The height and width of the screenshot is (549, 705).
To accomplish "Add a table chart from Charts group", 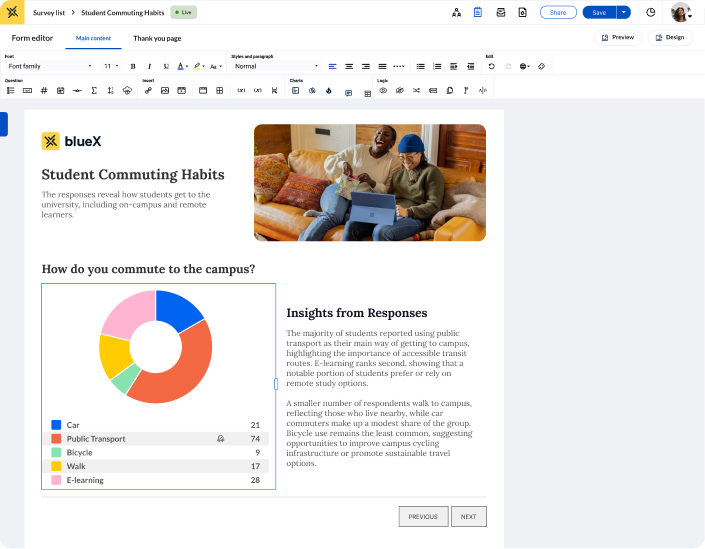I will pyautogui.click(x=368, y=94).
